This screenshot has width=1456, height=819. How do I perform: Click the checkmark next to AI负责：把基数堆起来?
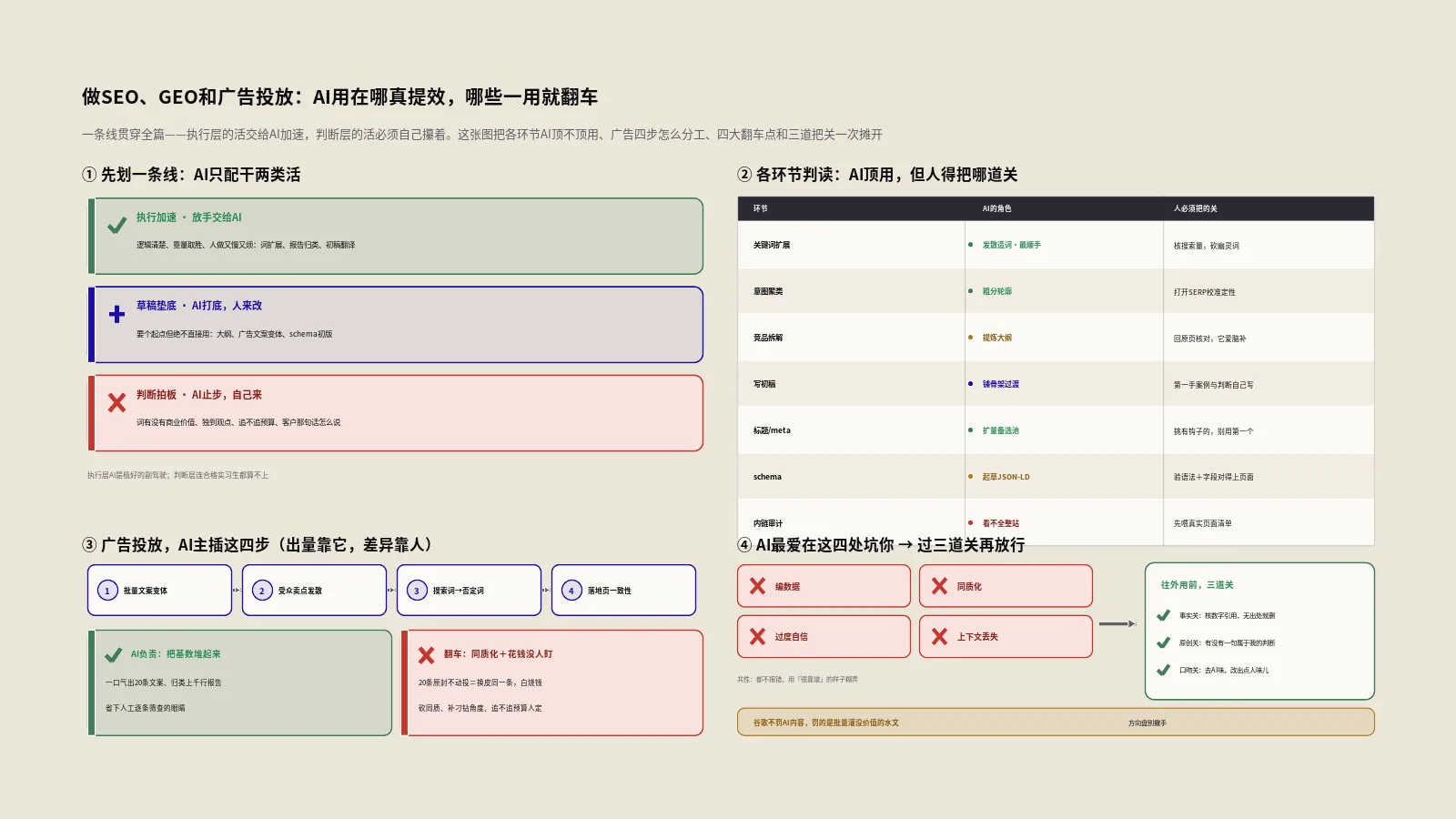coord(114,655)
